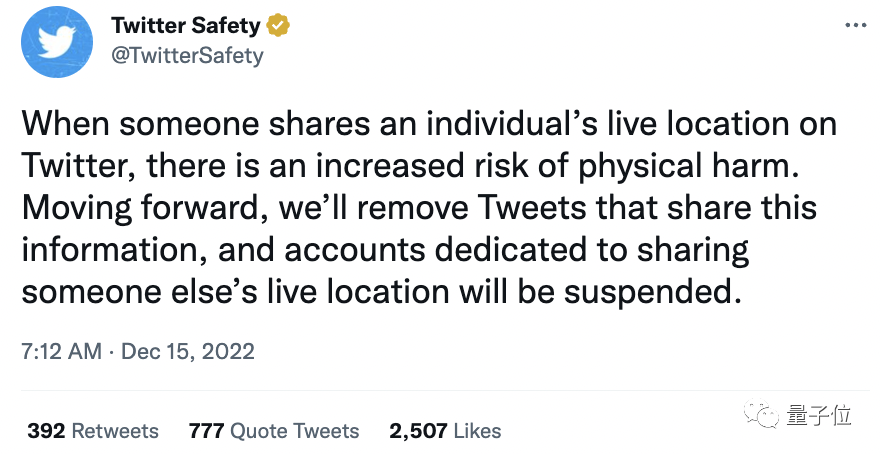Click the tweet line starting "When someone shares"
The width and height of the screenshot is (880, 454).
point(429,123)
